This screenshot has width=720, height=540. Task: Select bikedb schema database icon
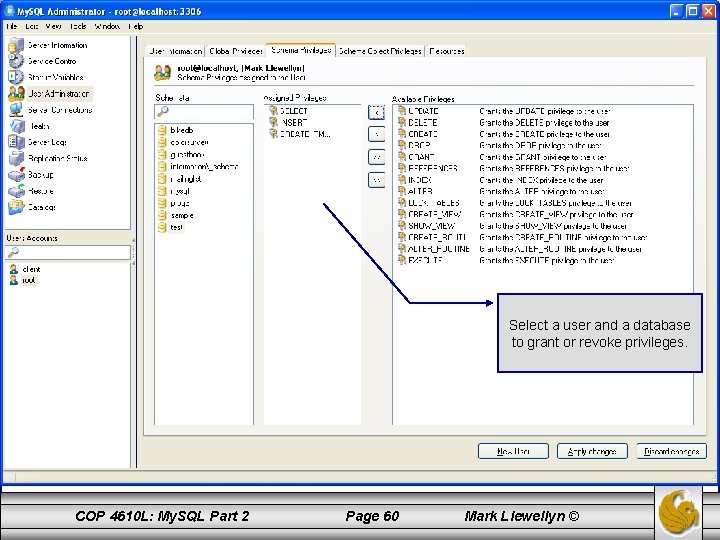click(162, 130)
